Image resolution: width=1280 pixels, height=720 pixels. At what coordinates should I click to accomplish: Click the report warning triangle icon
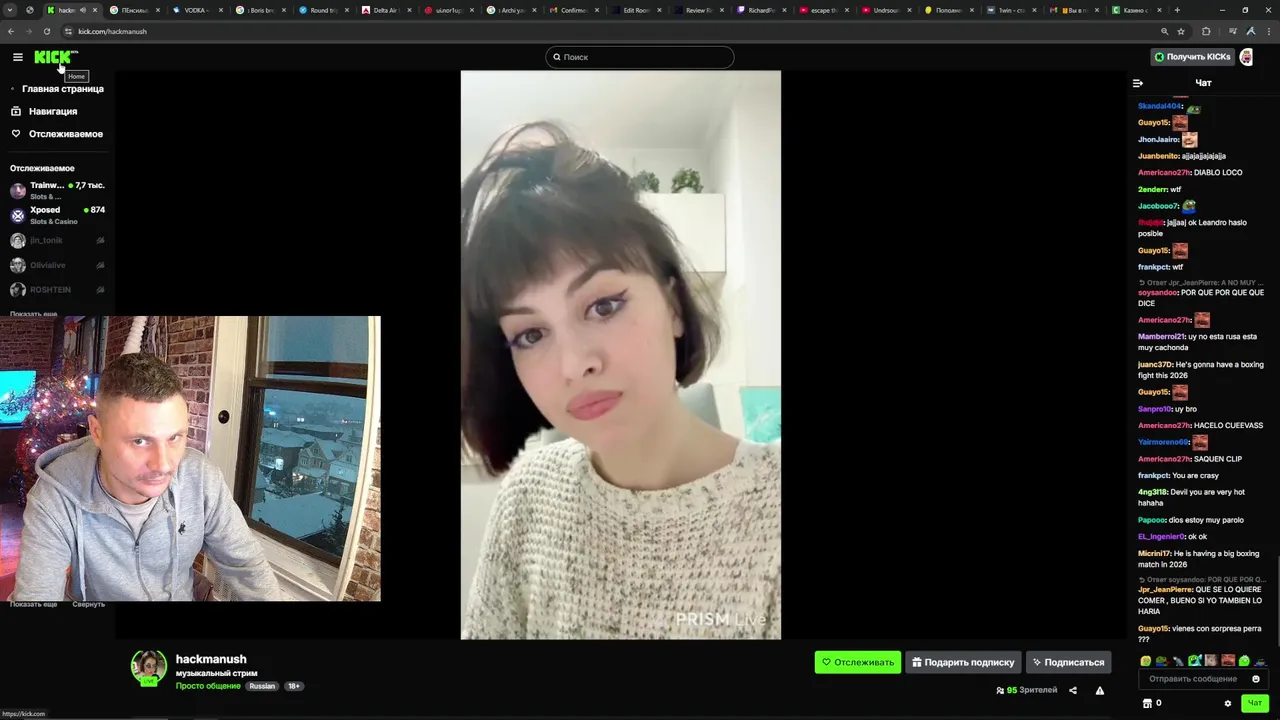pos(1100,690)
